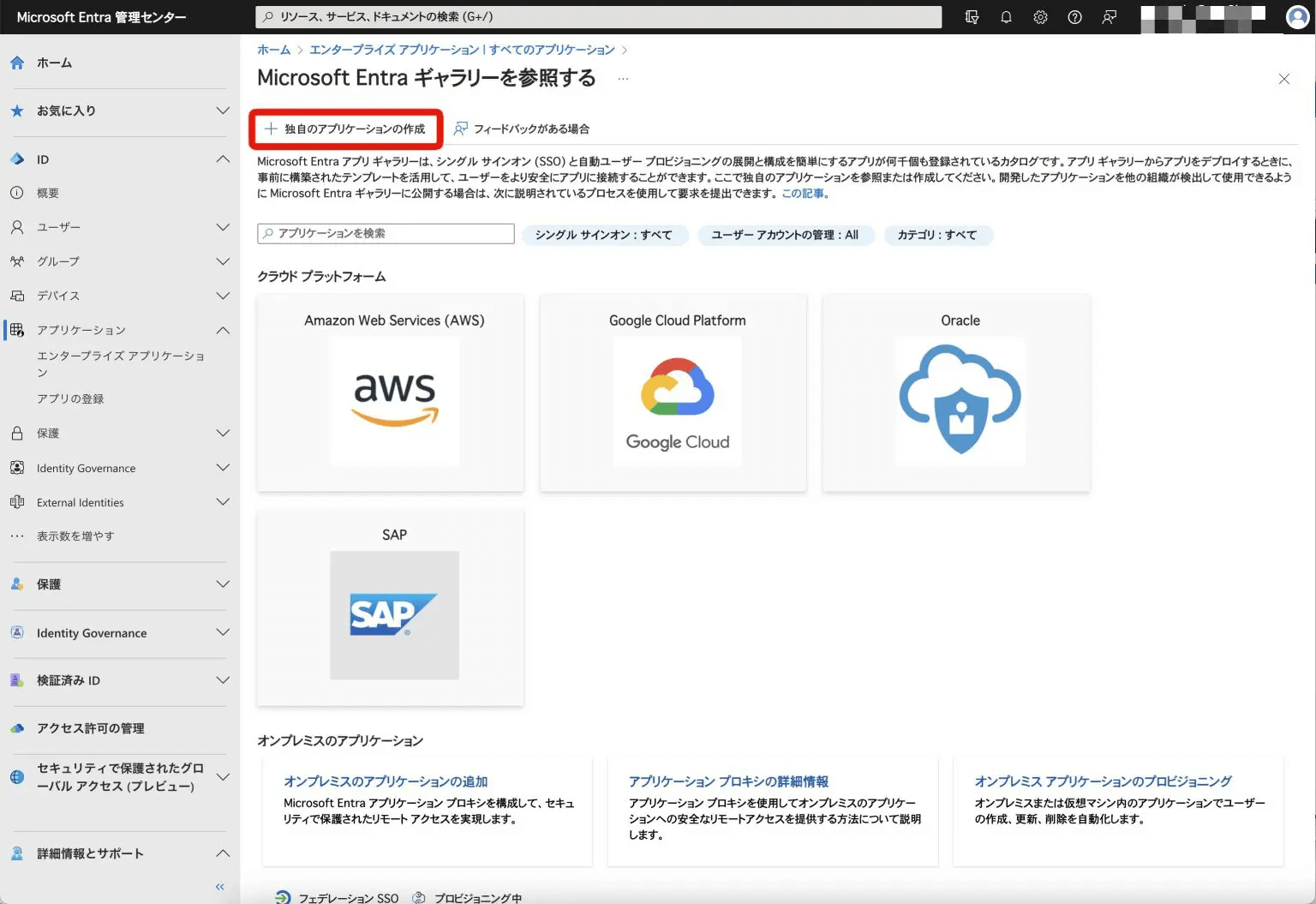The height and width of the screenshot is (904, 1316).
Task: Click the デバイス devices icon
Action: click(x=17, y=296)
